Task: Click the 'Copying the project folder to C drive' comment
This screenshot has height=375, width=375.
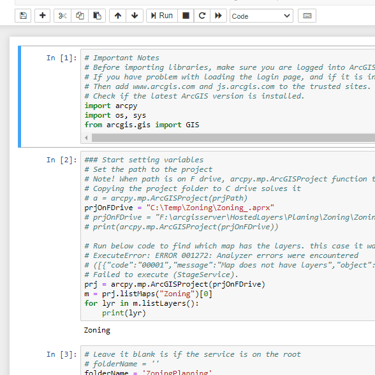Action: click(x=193, y=188)
